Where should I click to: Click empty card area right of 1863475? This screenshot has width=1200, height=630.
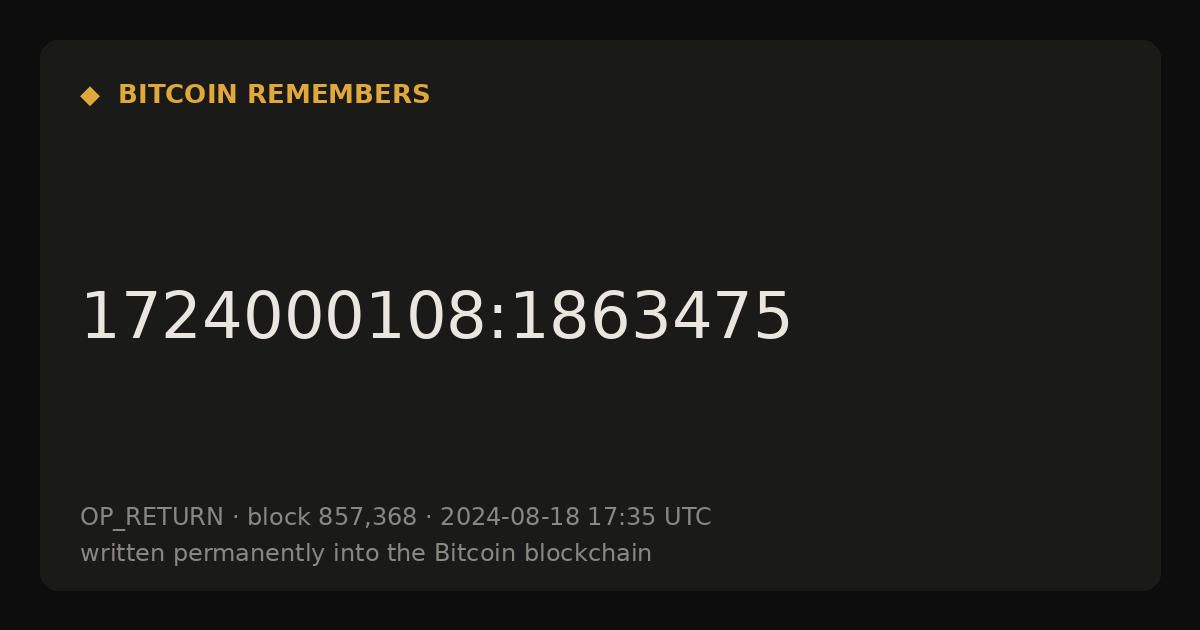coord(975,318)
